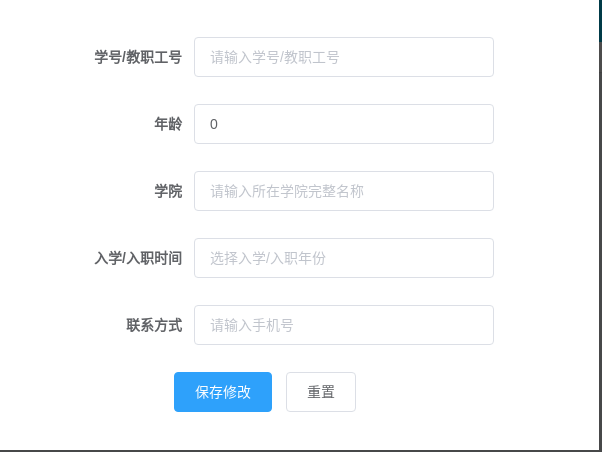This screenshot has height=452, width=602.
Task: Click the 联系方式 label
Action: [x=154, y=325]
